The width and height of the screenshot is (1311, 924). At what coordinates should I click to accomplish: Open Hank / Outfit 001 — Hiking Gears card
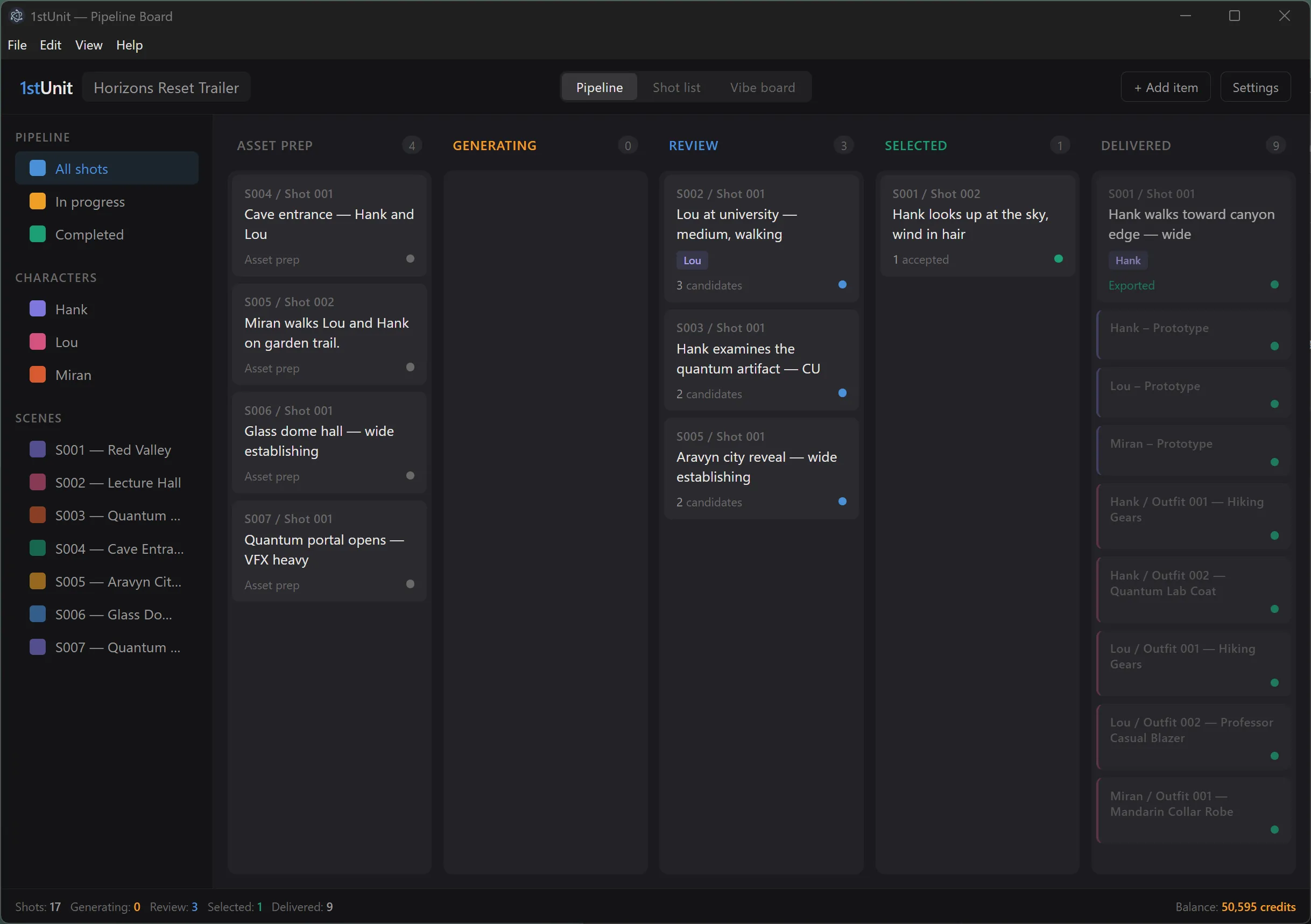coord(1193,517)
